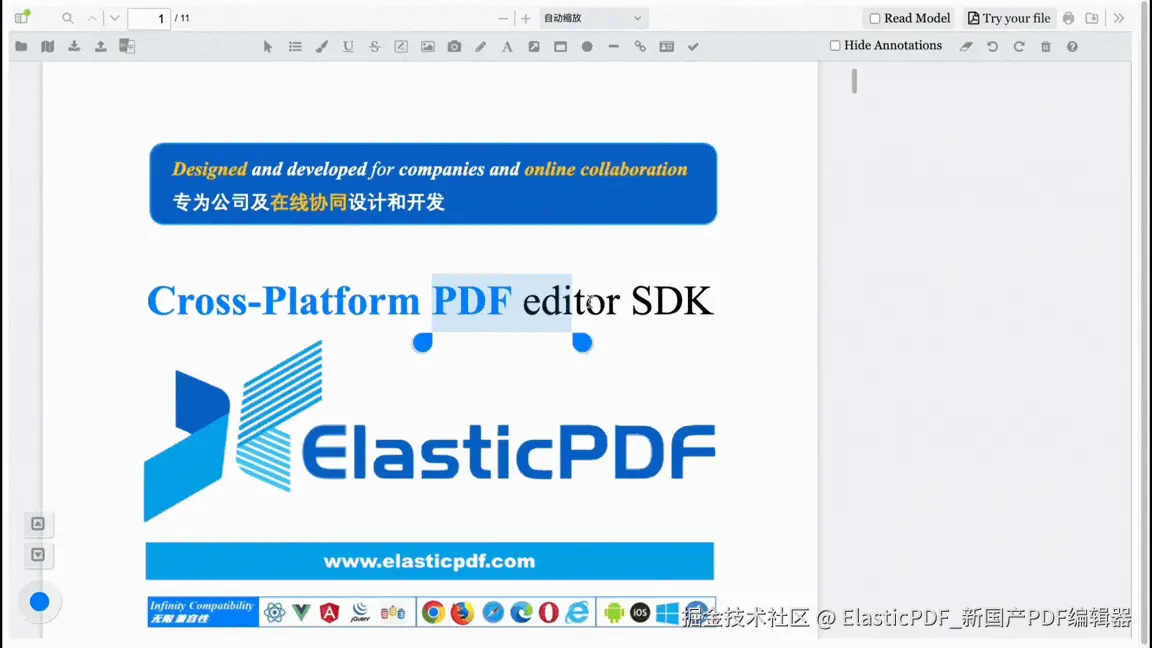Enable the Read Model checkbox
Screen dimensions: 1152x648
(x=874, y=18)
